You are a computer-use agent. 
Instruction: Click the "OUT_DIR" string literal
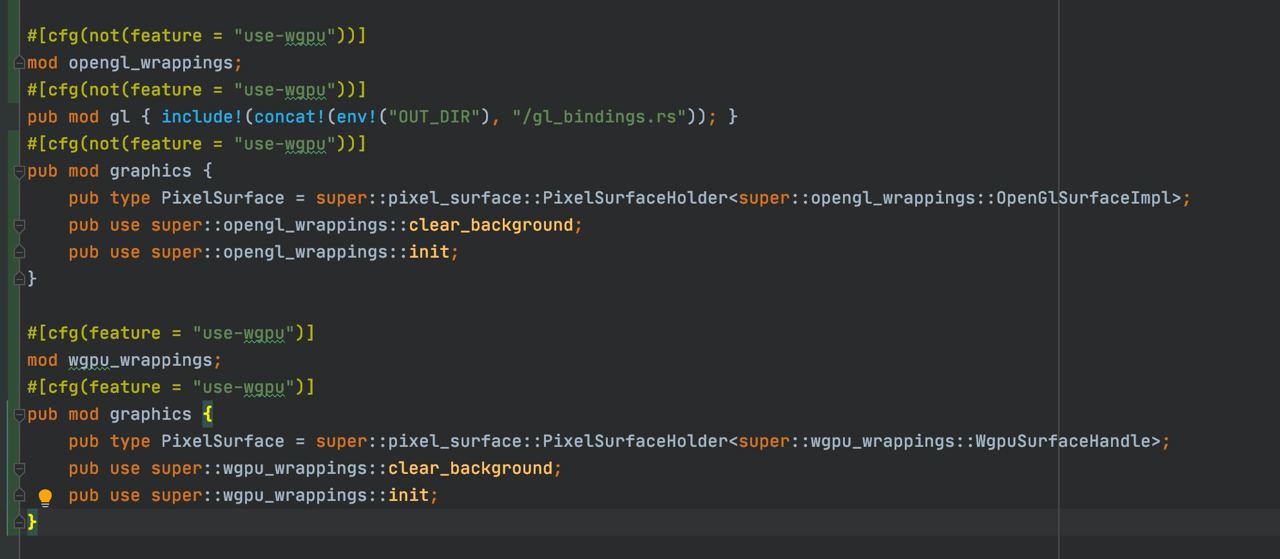click(435, 117)
